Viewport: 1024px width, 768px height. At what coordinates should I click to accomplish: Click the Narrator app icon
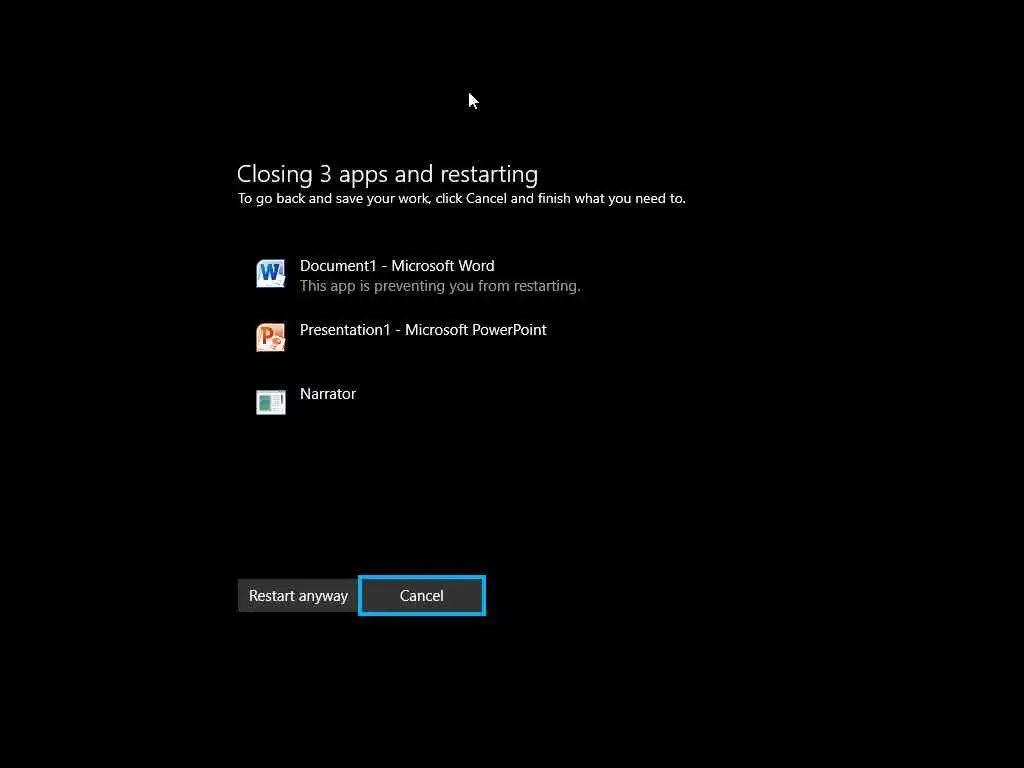point(270,402)
